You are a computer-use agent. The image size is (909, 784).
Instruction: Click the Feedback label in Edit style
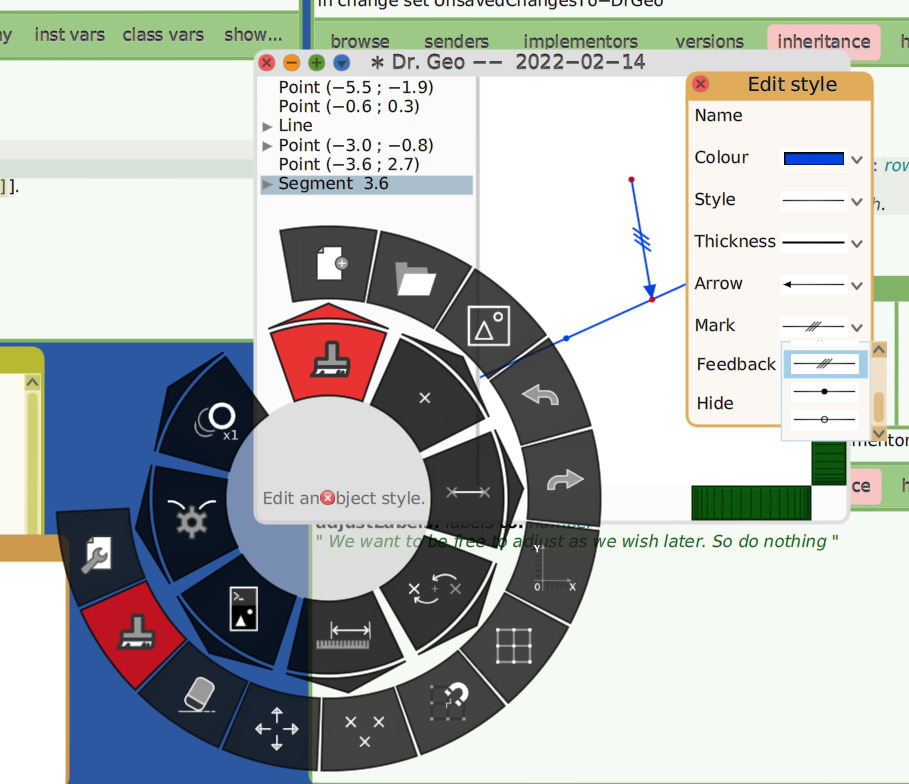(736, 364)
